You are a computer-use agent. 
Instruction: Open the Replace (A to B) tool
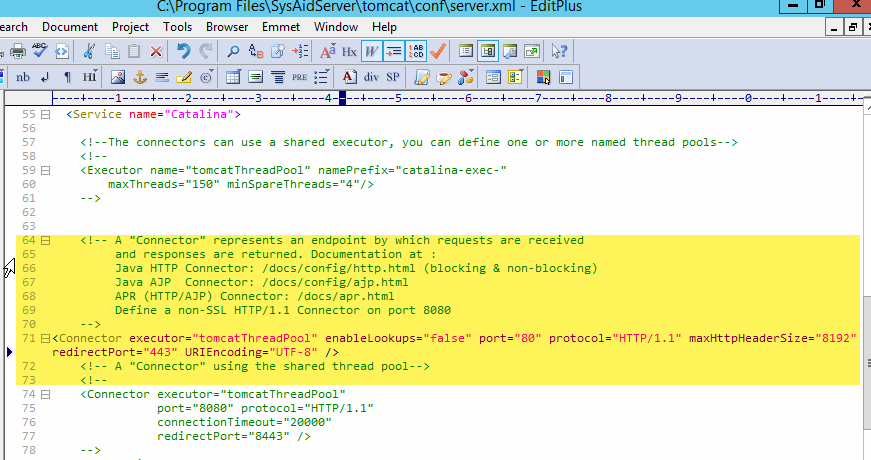coord(256,51)
